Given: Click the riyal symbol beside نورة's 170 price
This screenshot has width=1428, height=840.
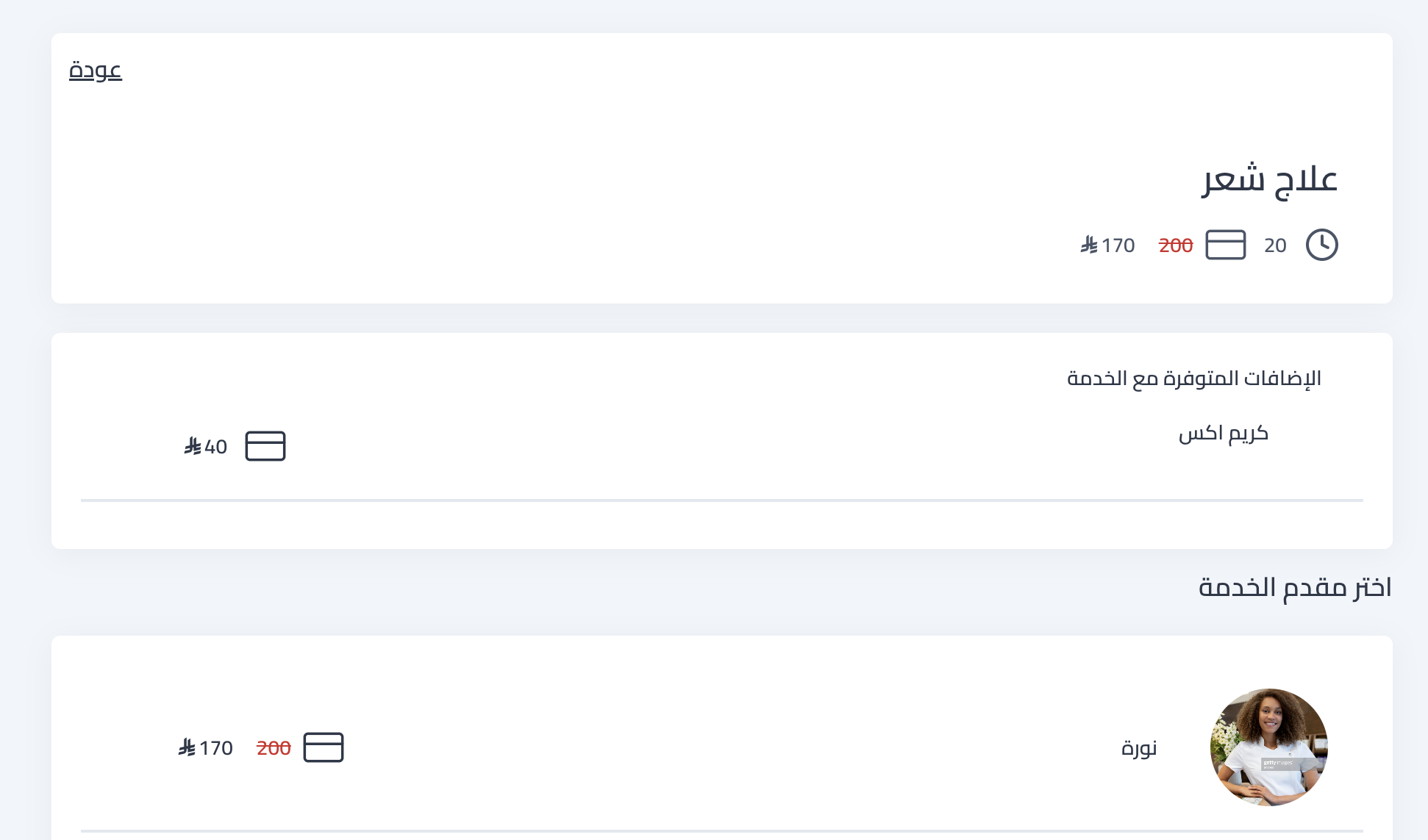Looking at the screenshot, I should pos(187,747).
